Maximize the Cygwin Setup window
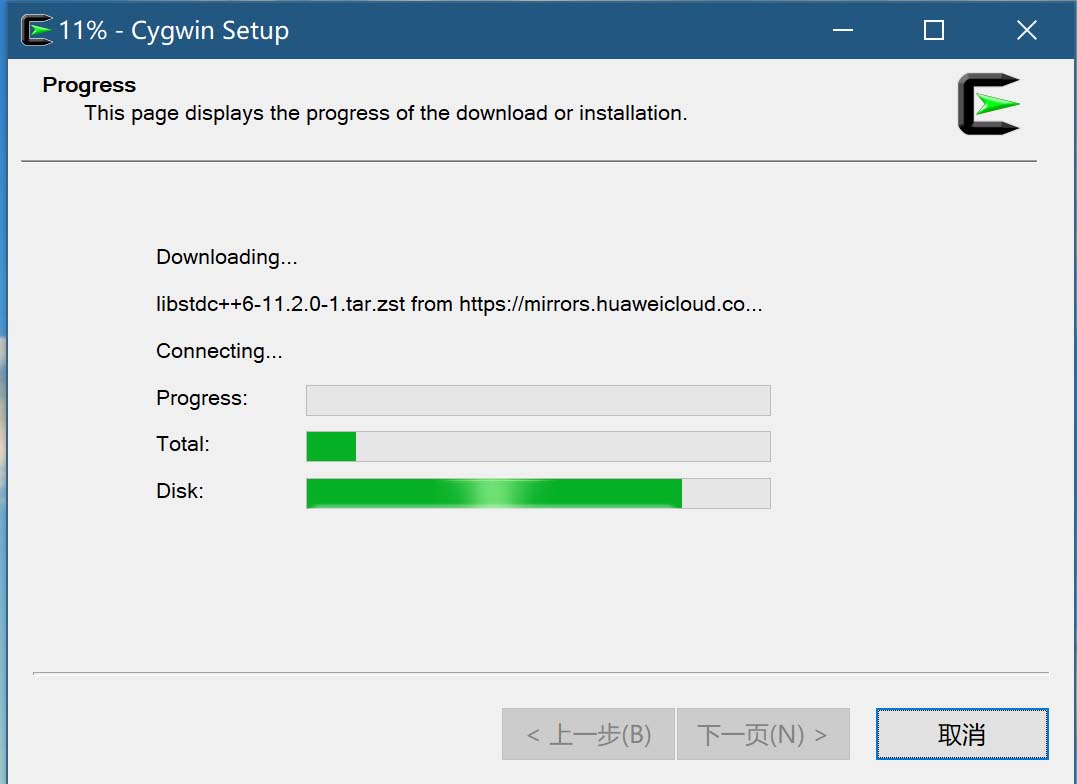Screen dimensions: 1077x784 click(x=933, y=30)
